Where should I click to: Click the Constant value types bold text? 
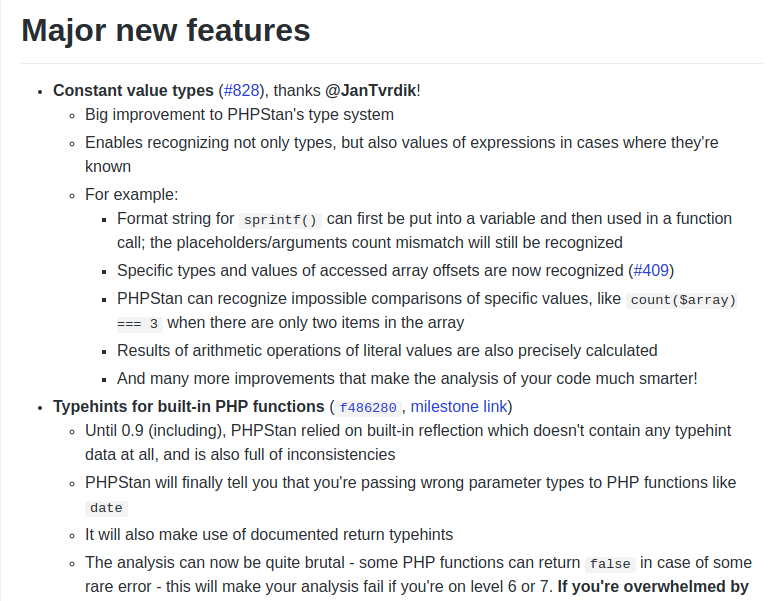[133, 90]
